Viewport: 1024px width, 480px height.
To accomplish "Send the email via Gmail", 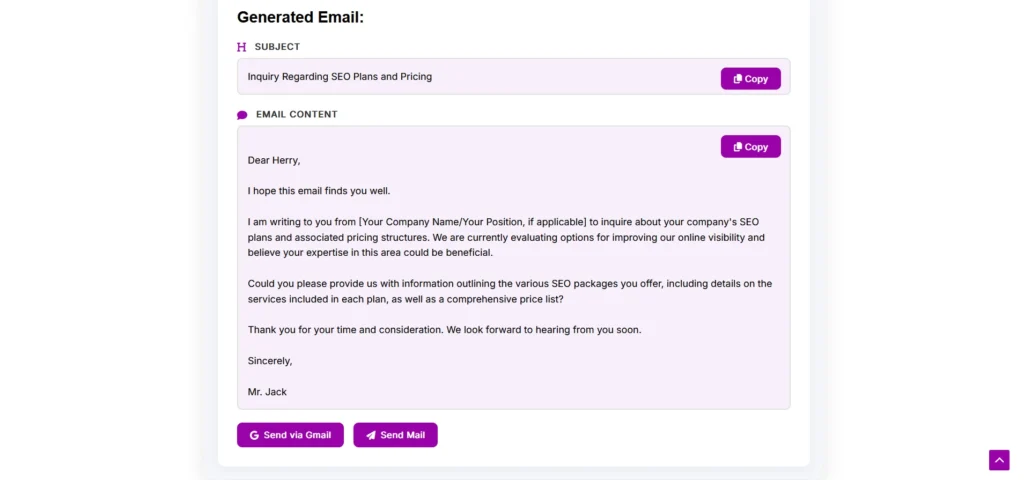I will point(290,435).
